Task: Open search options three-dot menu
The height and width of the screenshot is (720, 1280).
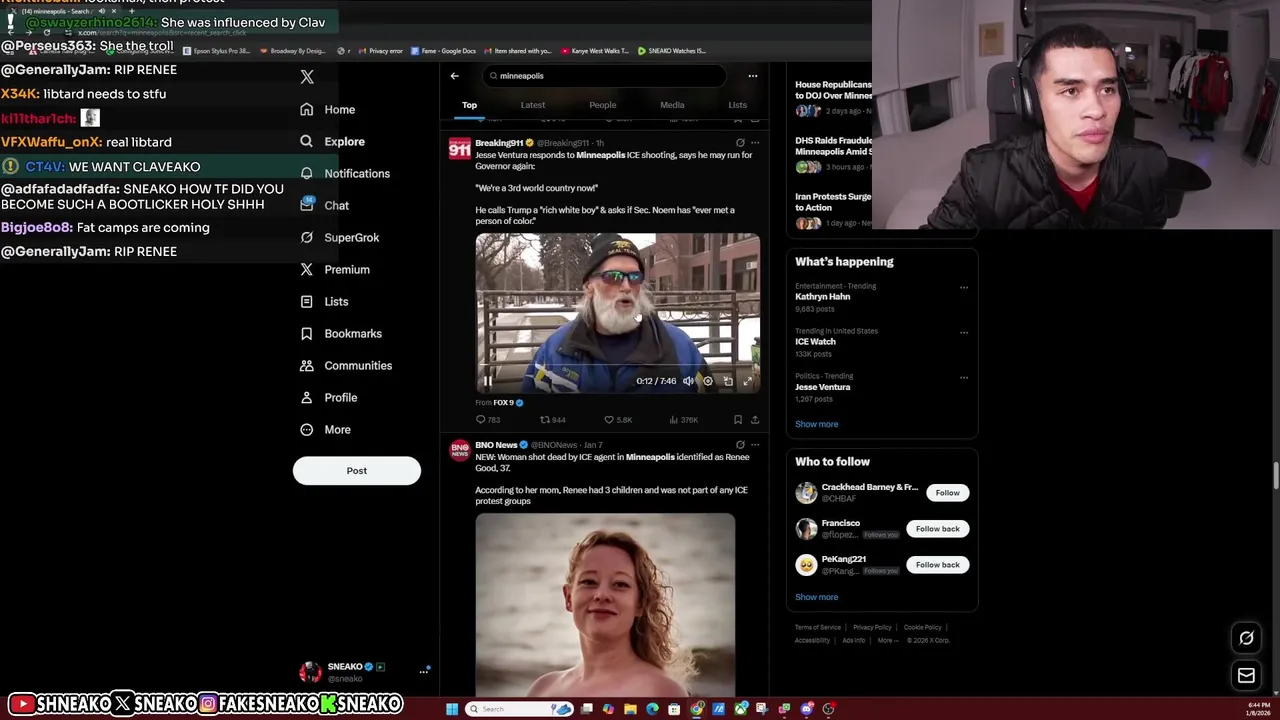Action: [x=753, y=76]
